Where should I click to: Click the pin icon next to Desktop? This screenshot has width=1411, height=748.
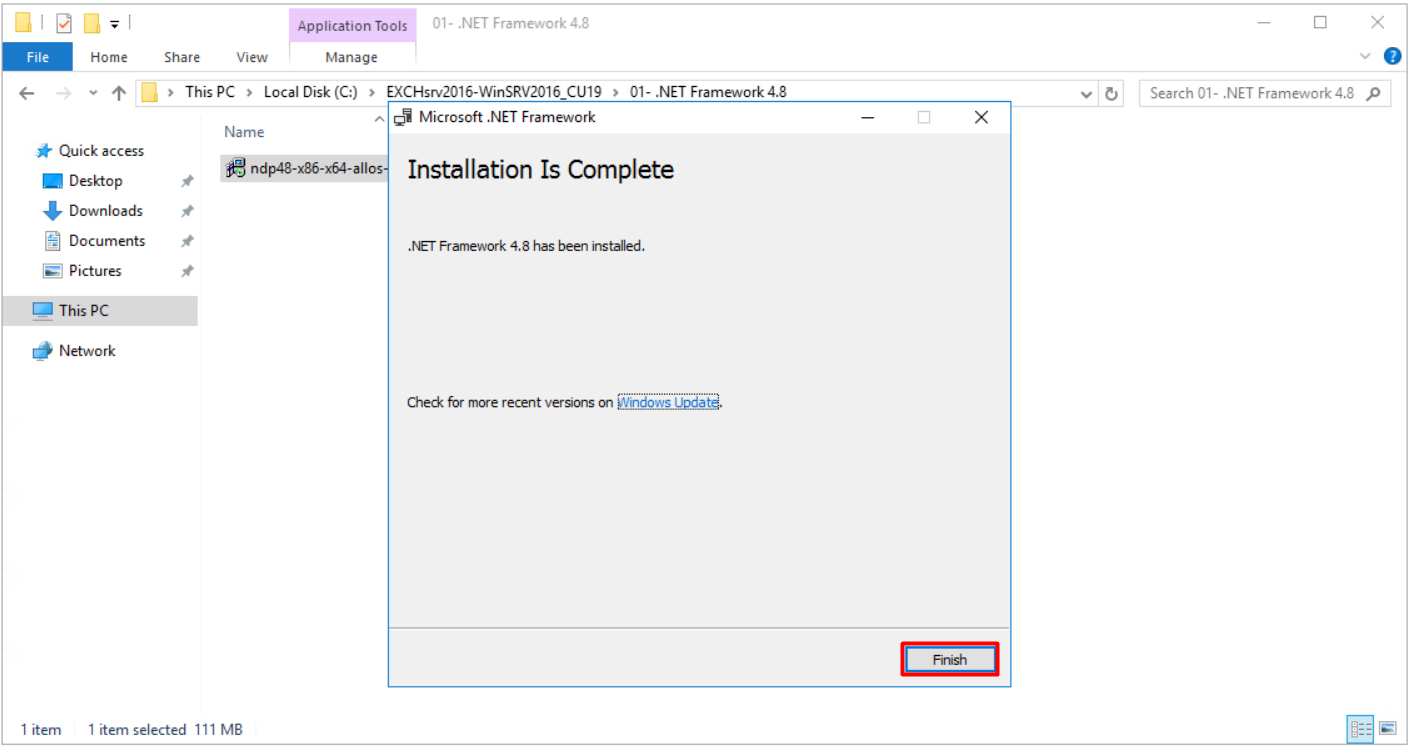[187, 182]
